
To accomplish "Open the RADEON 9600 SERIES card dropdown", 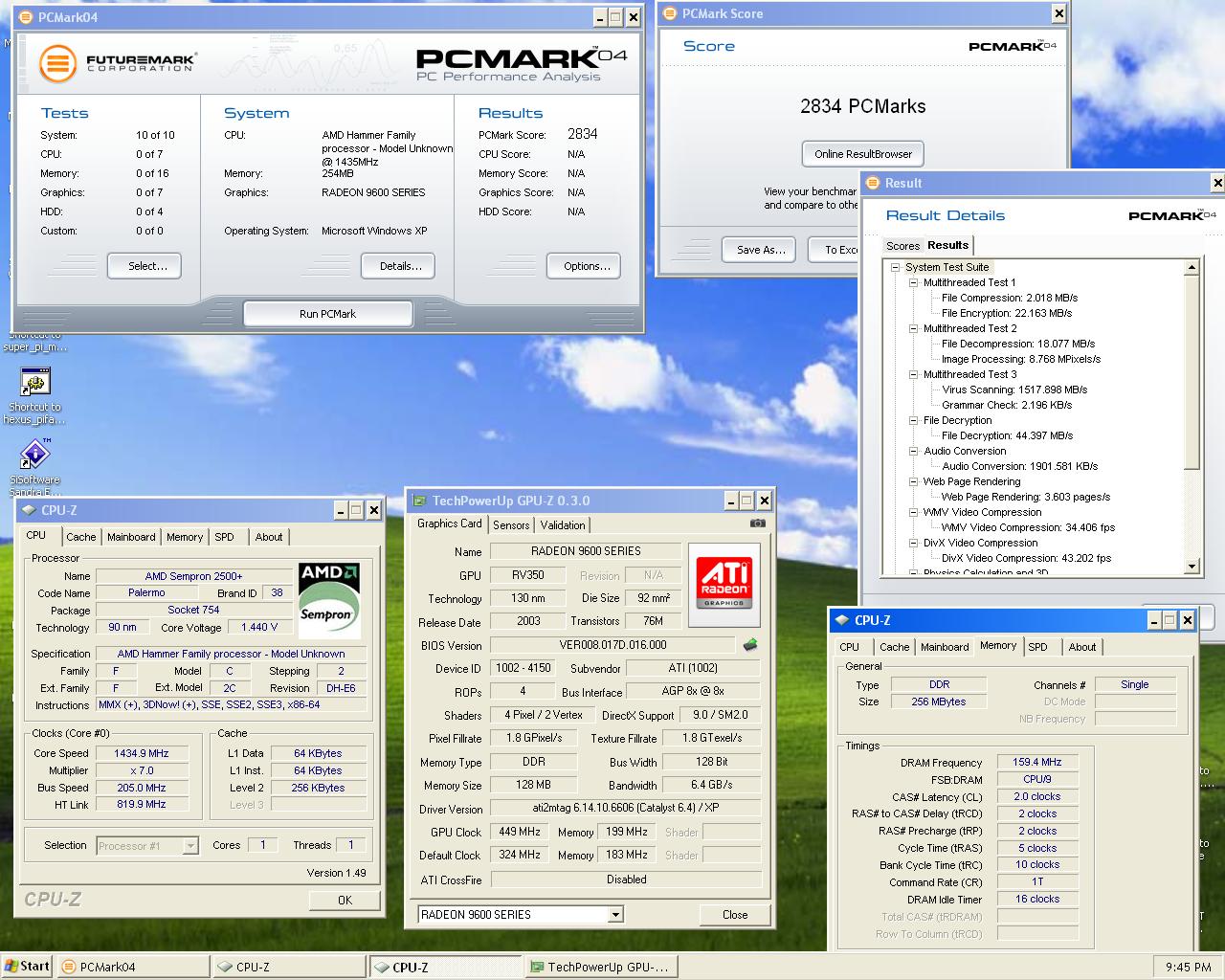I will (615, 915).
